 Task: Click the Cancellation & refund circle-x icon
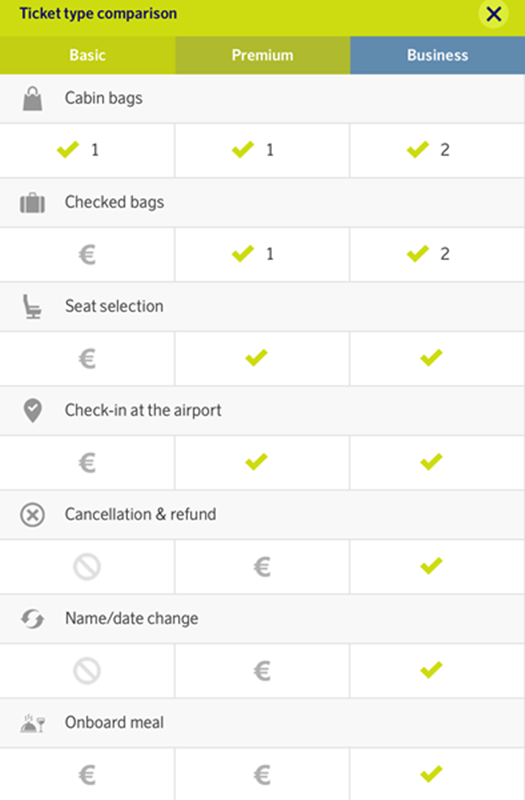click(32, 515)
